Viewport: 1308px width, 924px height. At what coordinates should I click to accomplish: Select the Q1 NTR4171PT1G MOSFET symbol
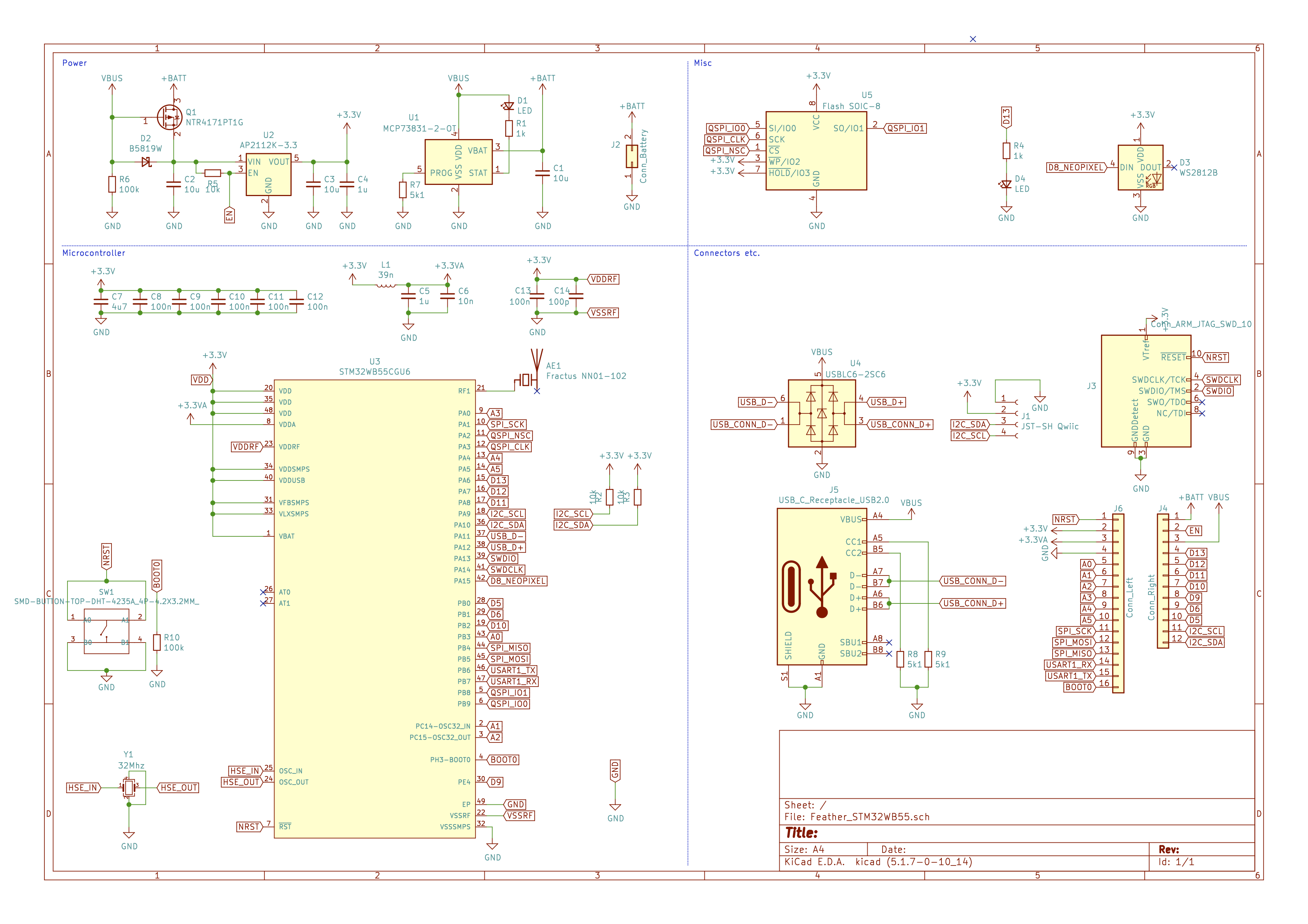tap(170, 117)
